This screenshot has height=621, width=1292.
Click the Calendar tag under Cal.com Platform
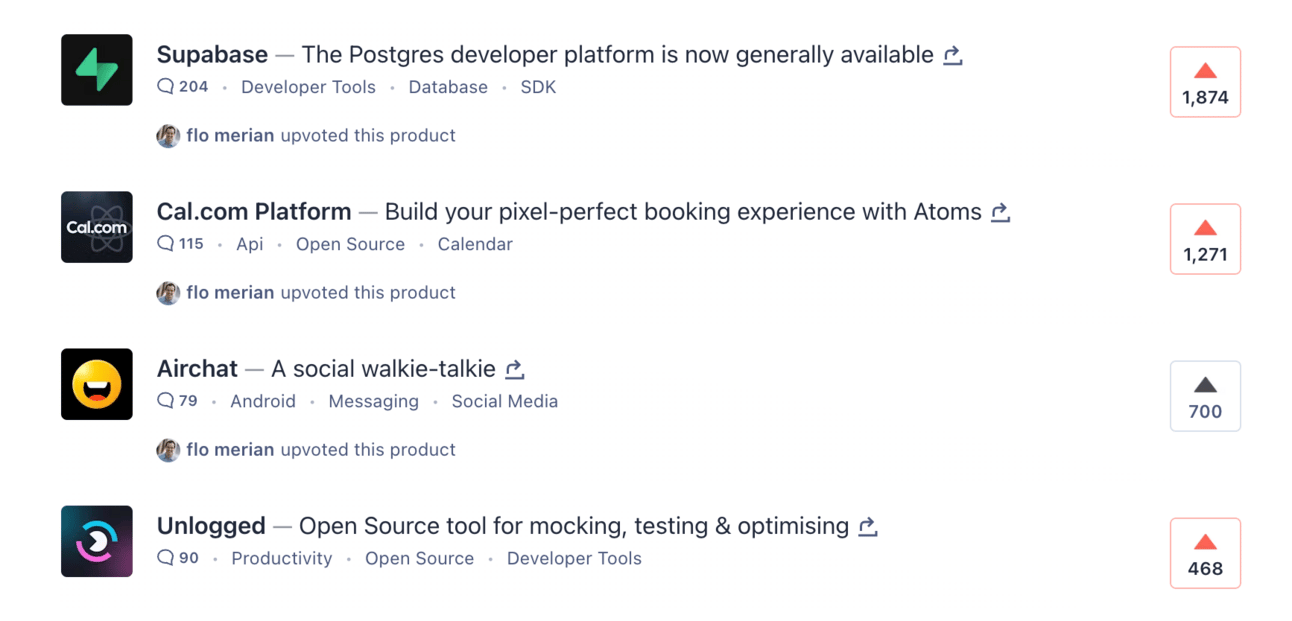[475, 244]
